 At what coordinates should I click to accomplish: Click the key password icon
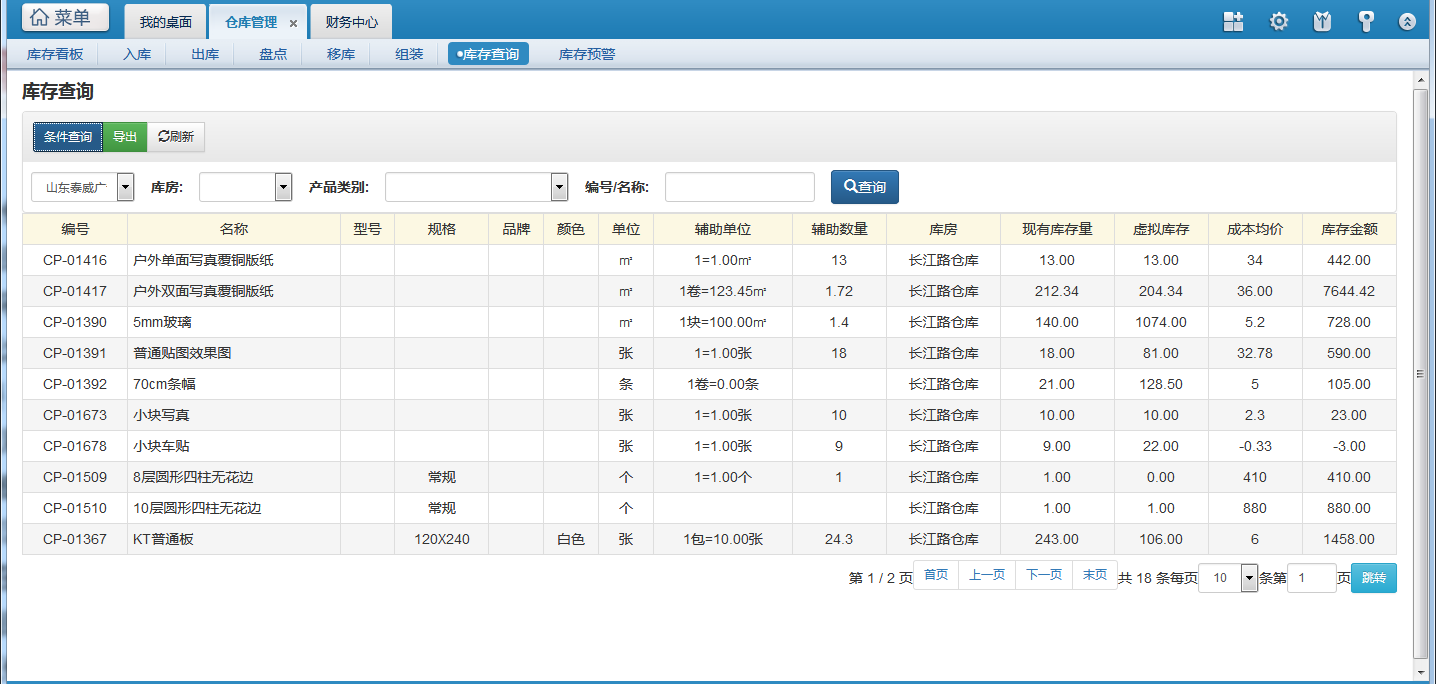[x=1365, y=21]
